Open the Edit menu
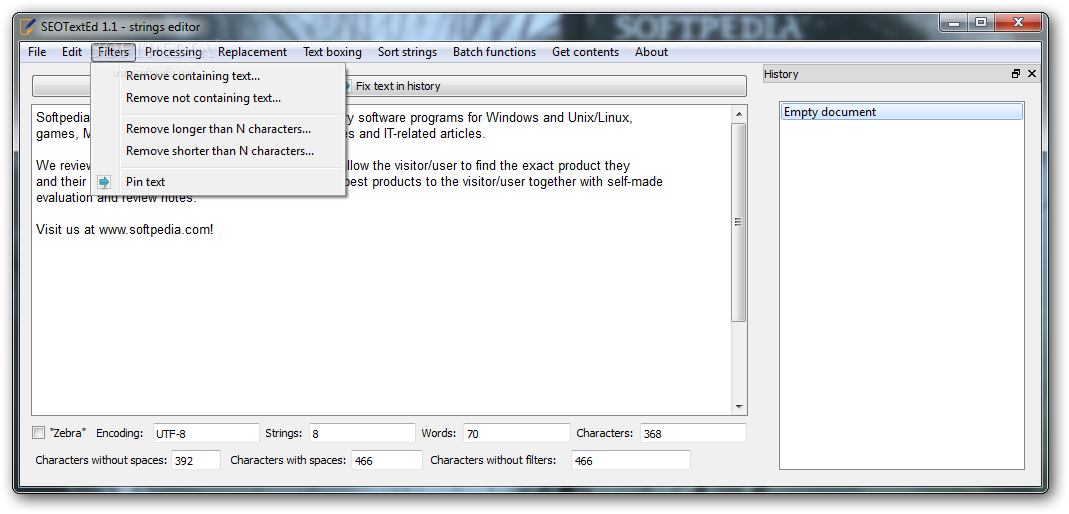This screenshot has height=514, width=1069. (x=72, y=52)
